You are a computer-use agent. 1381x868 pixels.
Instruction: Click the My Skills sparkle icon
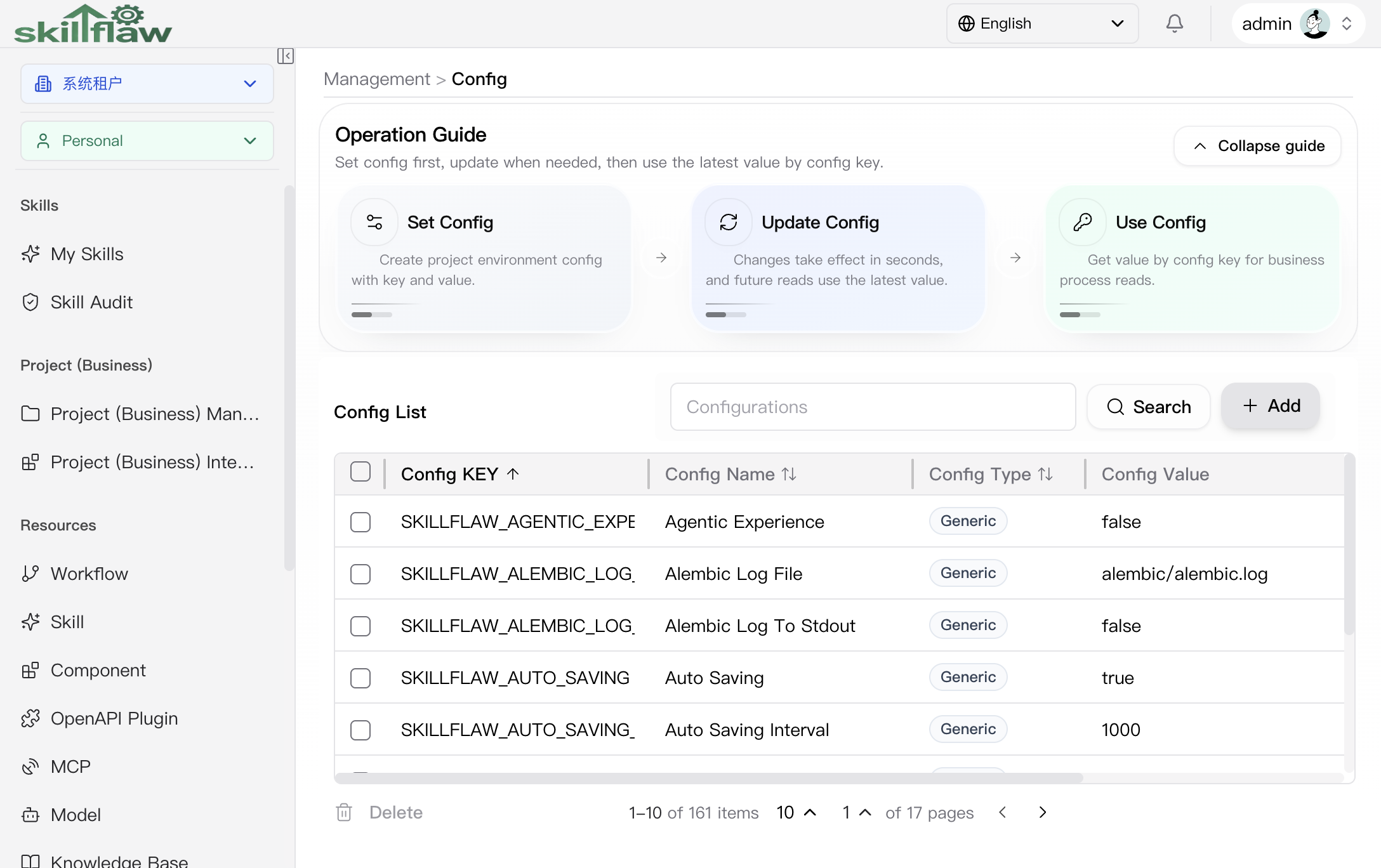click(30, 254)
